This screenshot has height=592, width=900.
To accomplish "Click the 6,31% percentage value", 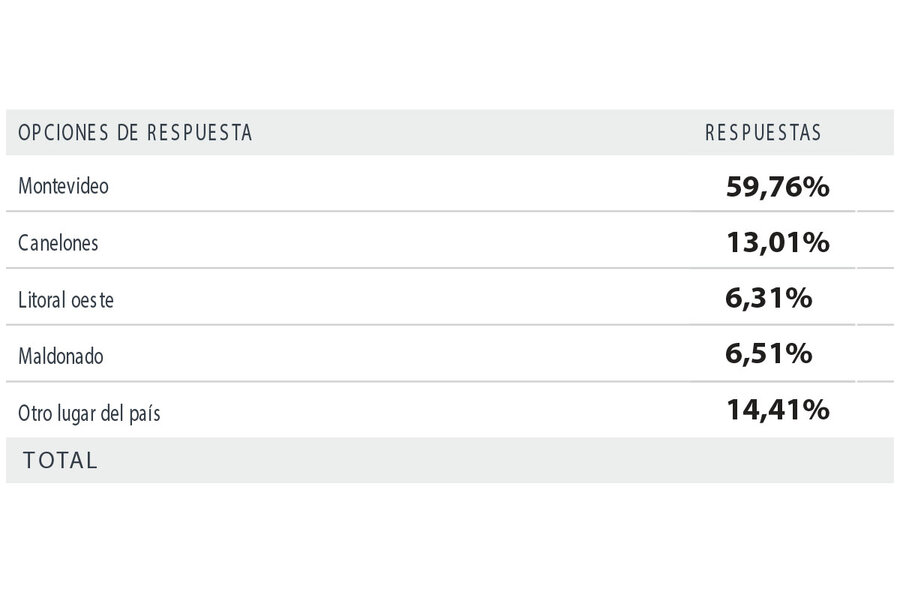I will 769,298.
